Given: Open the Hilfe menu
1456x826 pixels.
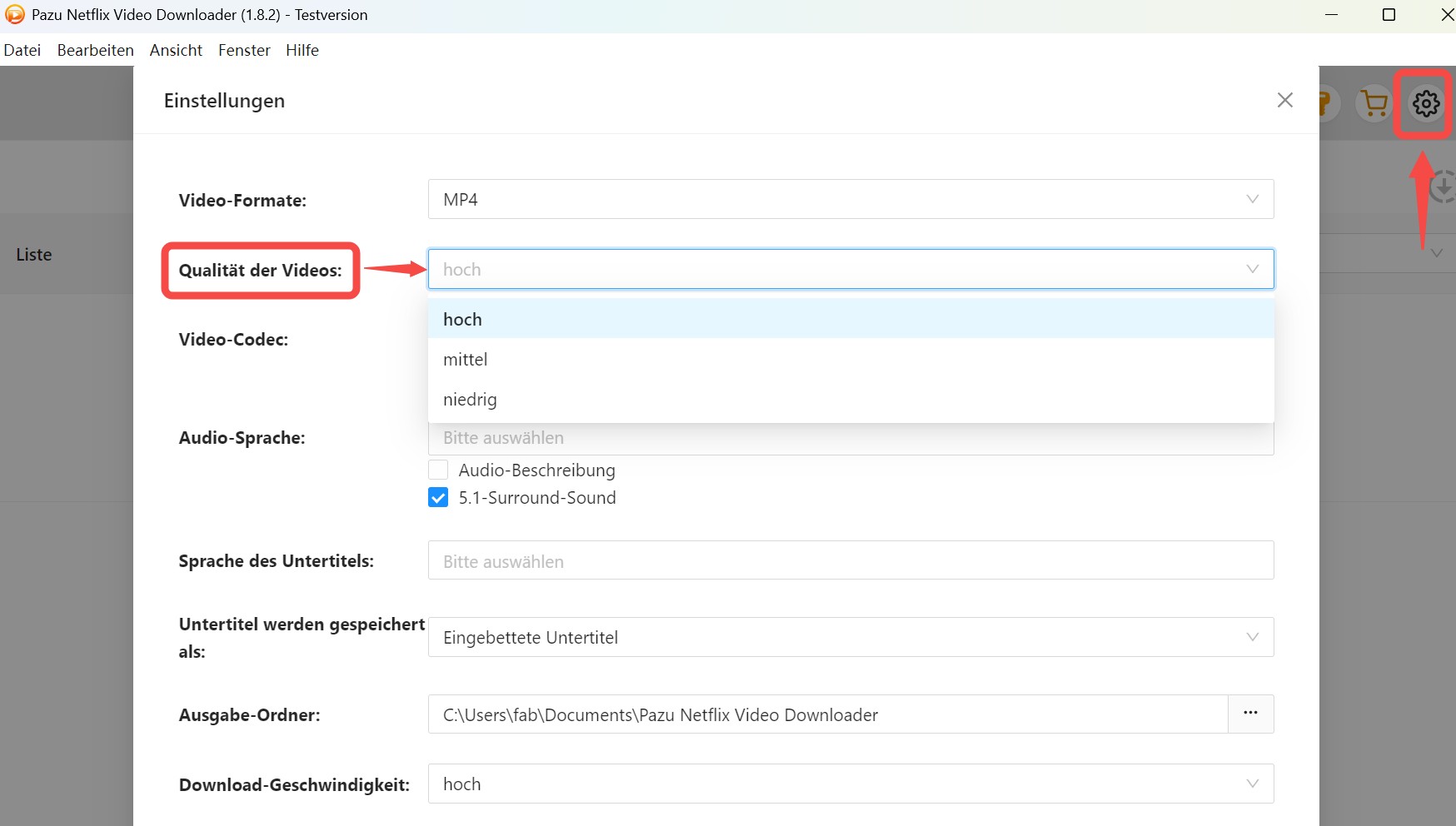Looking at the screenshot, I should (x=302, y=50).
